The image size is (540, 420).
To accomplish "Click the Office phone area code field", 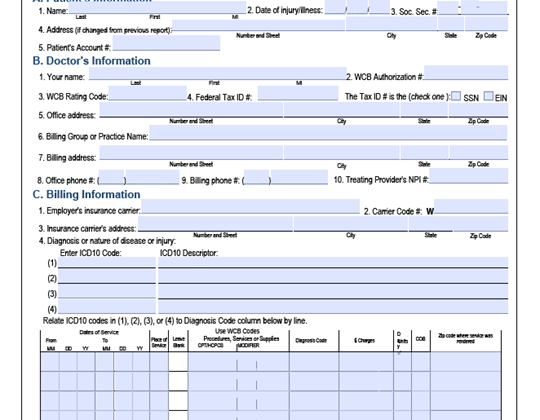I will coord(111,177).
